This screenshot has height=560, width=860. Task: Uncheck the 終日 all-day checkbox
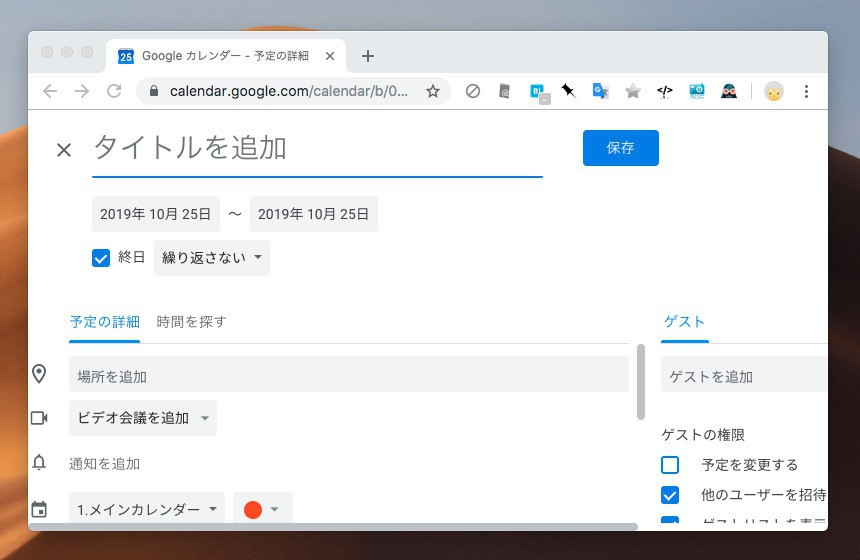[x=101, y=258]
